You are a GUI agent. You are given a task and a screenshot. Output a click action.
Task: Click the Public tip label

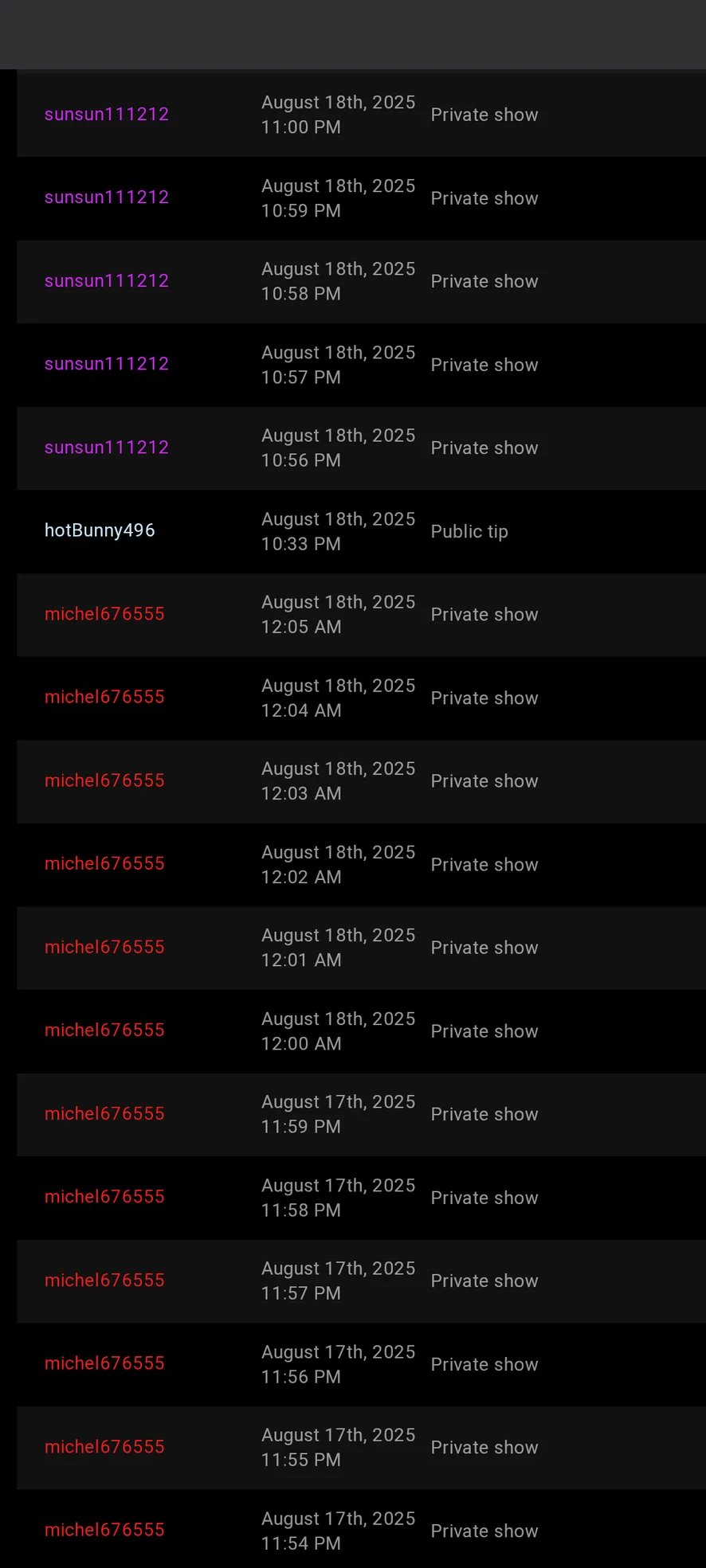click(x=469, y=531)
